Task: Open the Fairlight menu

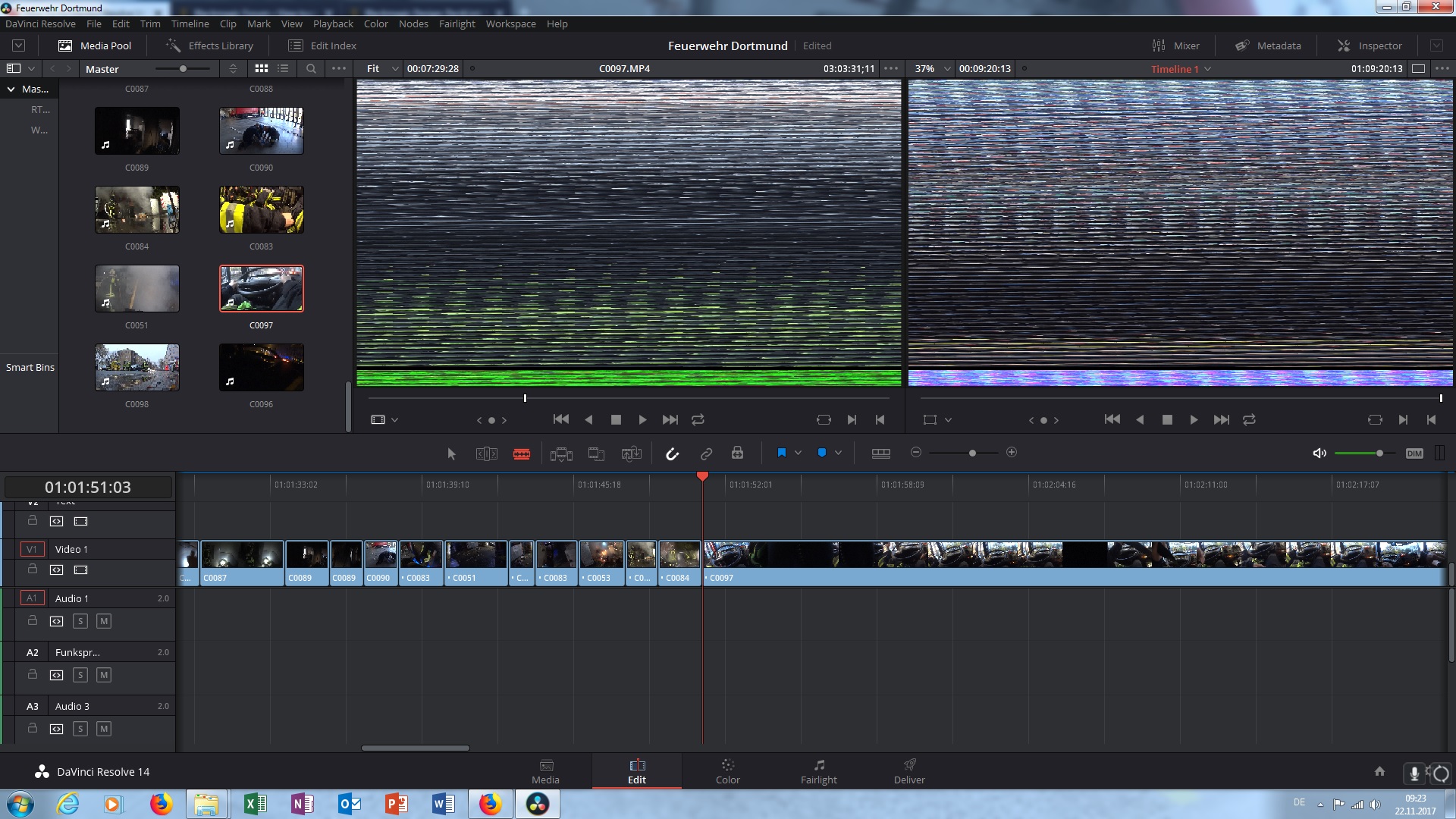Action: pyautogui.click(x=457, y=24)
